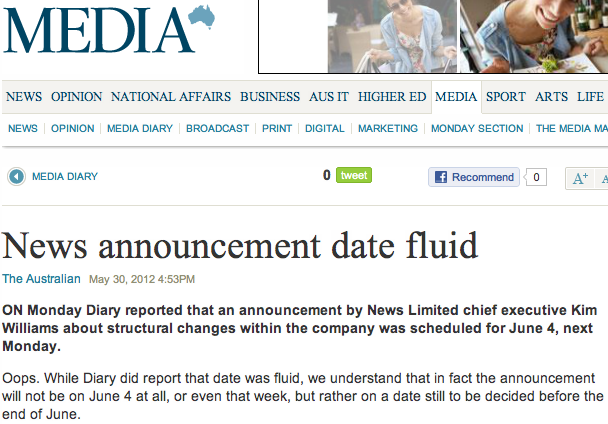Click the green tweet button
608x424 pixels.
click(x=354, y=175)
